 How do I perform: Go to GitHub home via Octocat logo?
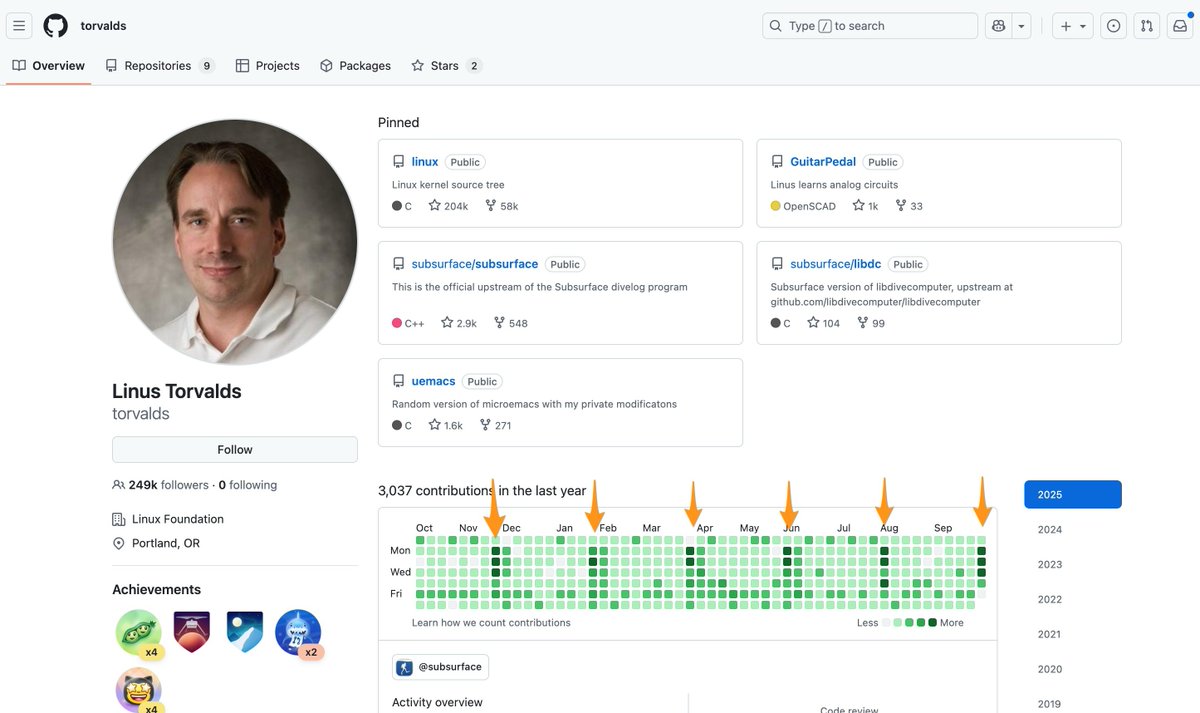click(56, 26)
